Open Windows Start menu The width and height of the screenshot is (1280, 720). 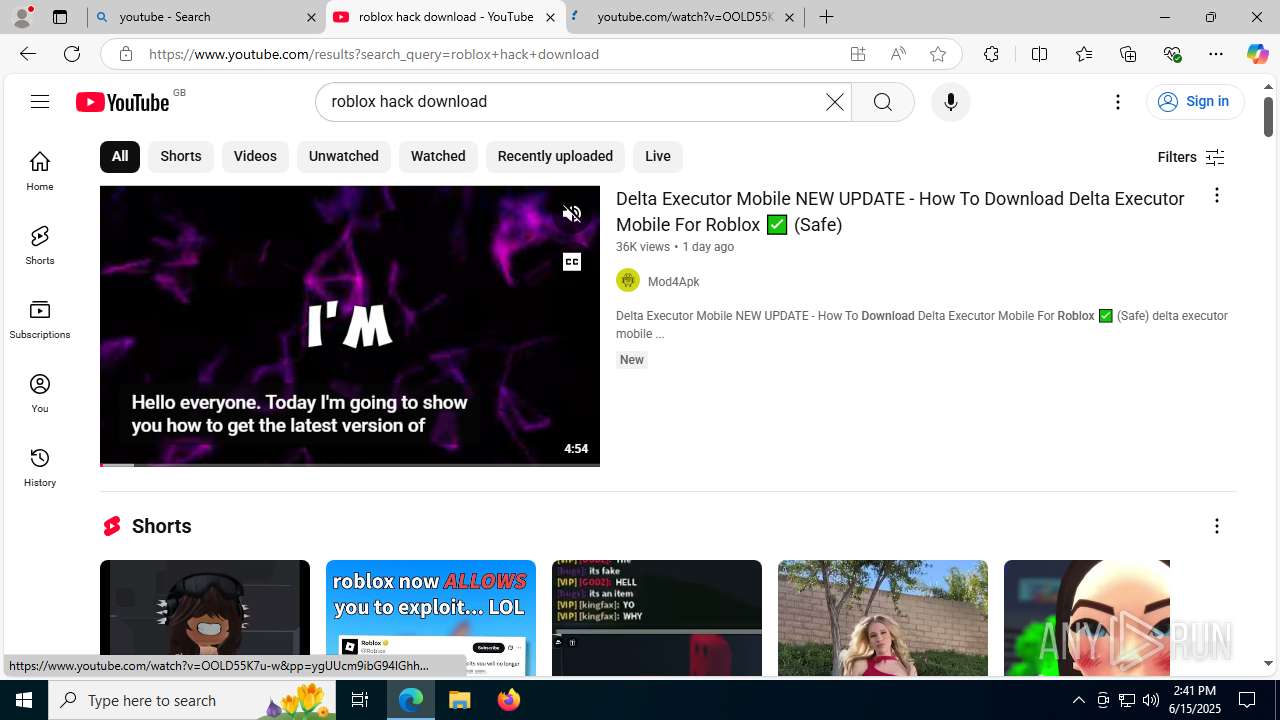(x=24, y=700)
